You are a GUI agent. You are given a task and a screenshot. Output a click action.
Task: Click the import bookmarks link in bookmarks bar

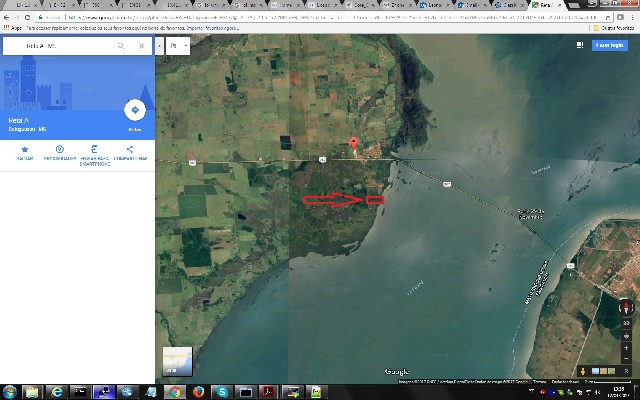[212, 28]
